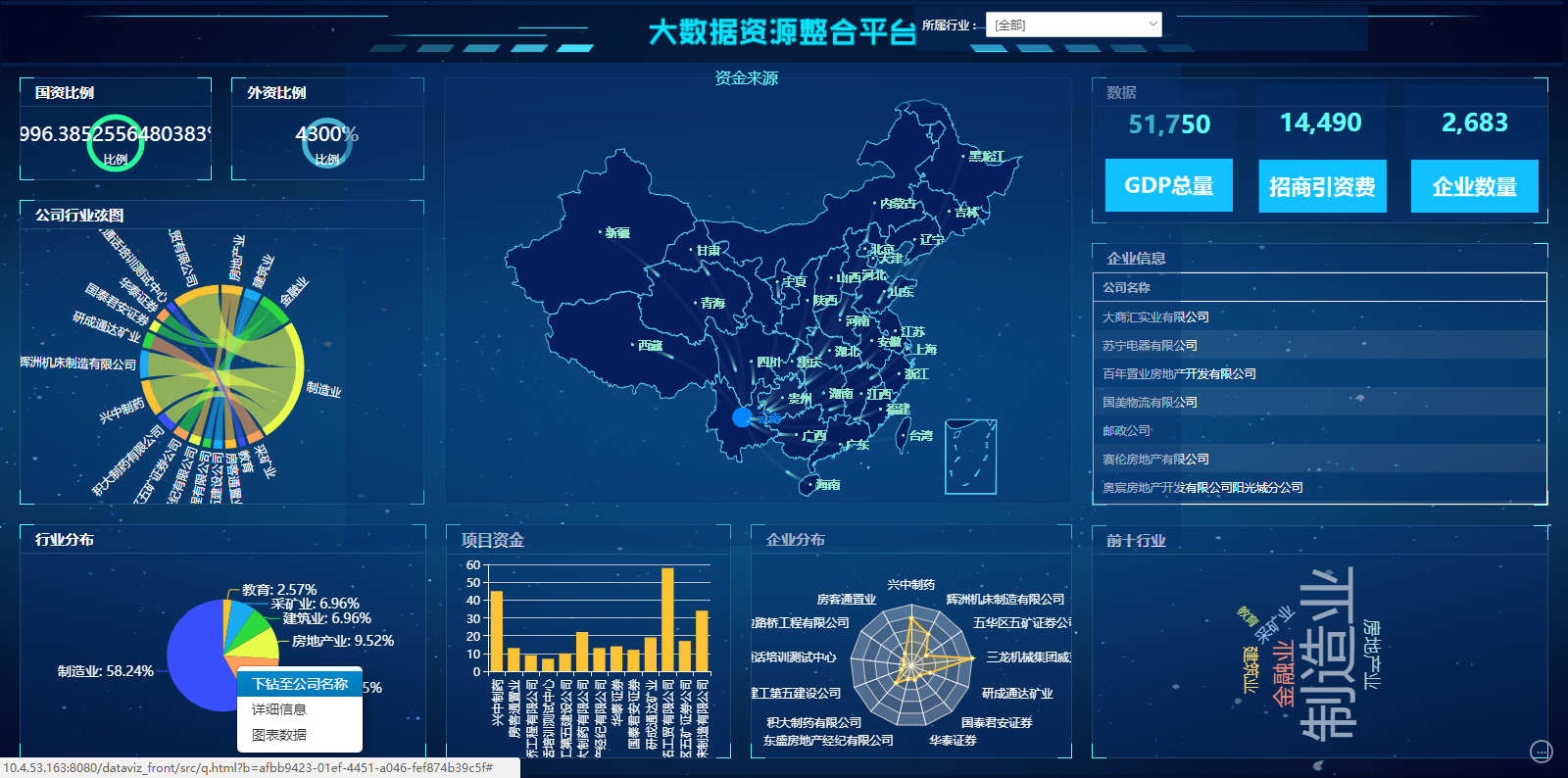Select row 奥宸房地产开发有限公司阳光城分公司
Image resolution: width=1568 pixels, height=778 pixels.
coord(1319,488)
